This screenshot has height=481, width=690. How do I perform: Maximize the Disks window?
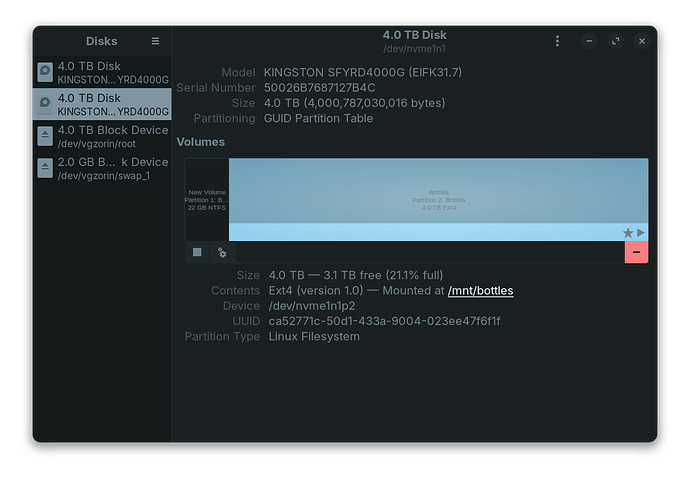tap(616, 41)
